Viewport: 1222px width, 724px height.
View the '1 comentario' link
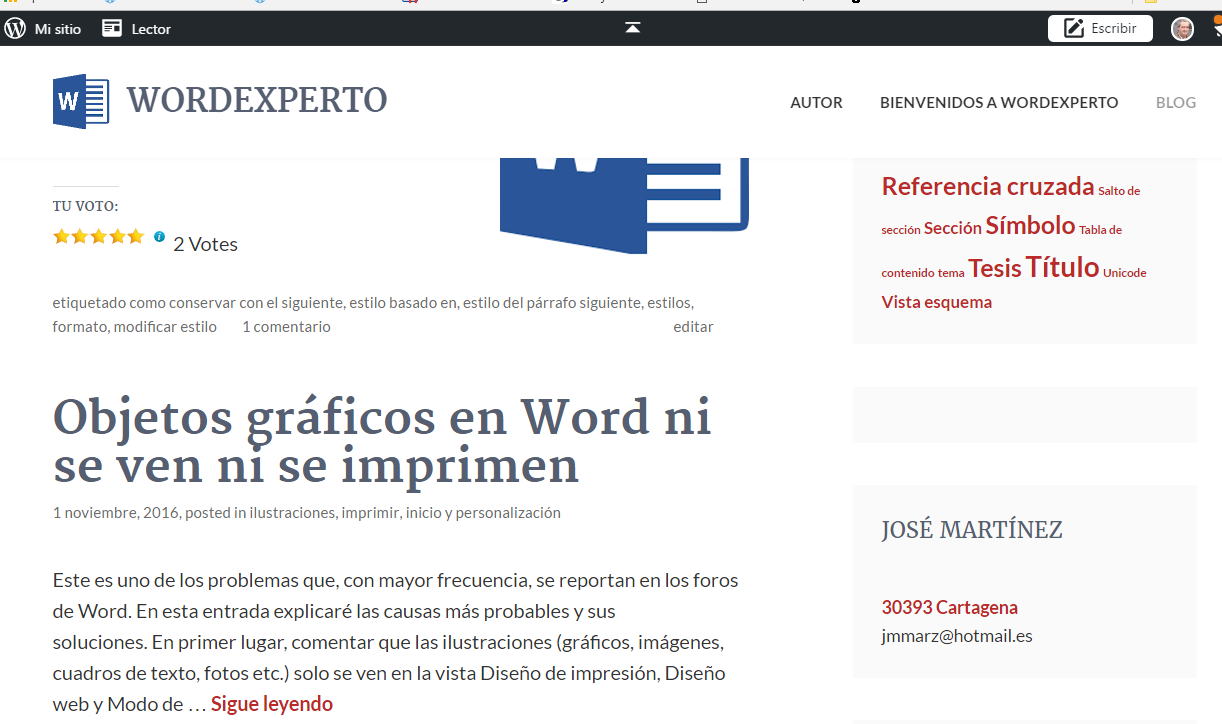click(286, 327)
